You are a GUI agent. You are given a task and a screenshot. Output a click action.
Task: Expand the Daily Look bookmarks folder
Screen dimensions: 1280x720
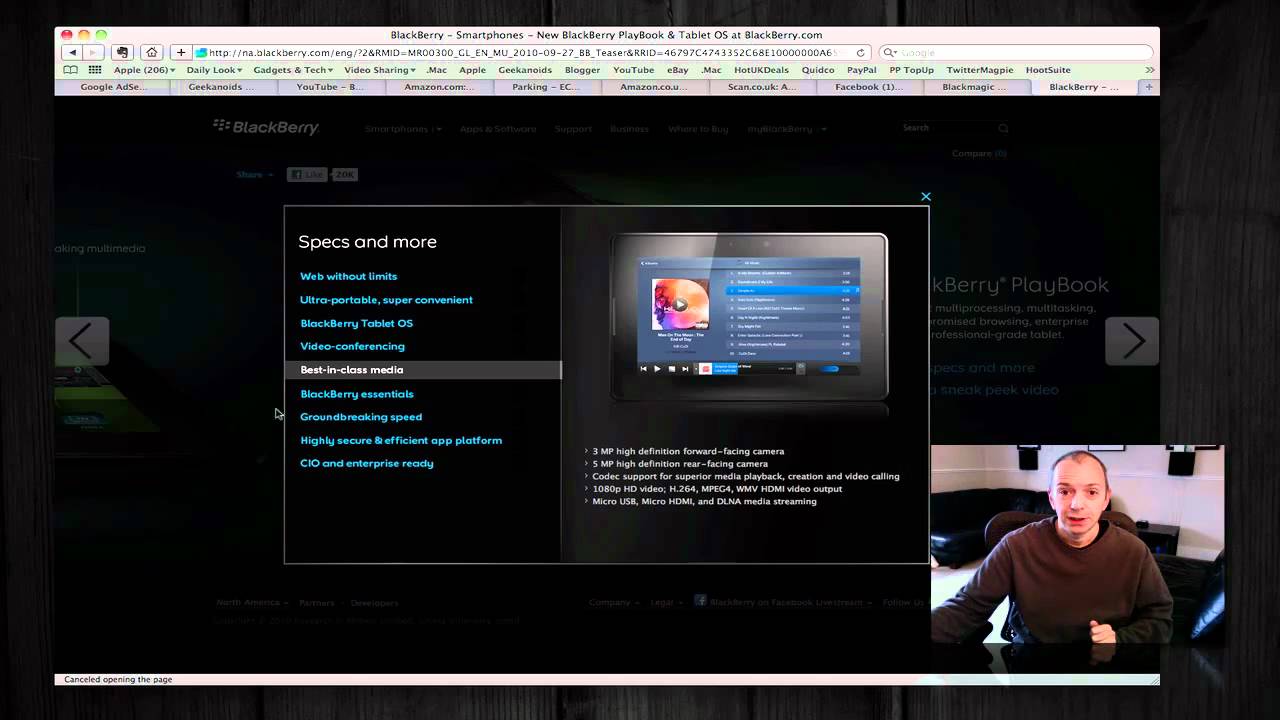pyautogui.click(x=214, y=70)
